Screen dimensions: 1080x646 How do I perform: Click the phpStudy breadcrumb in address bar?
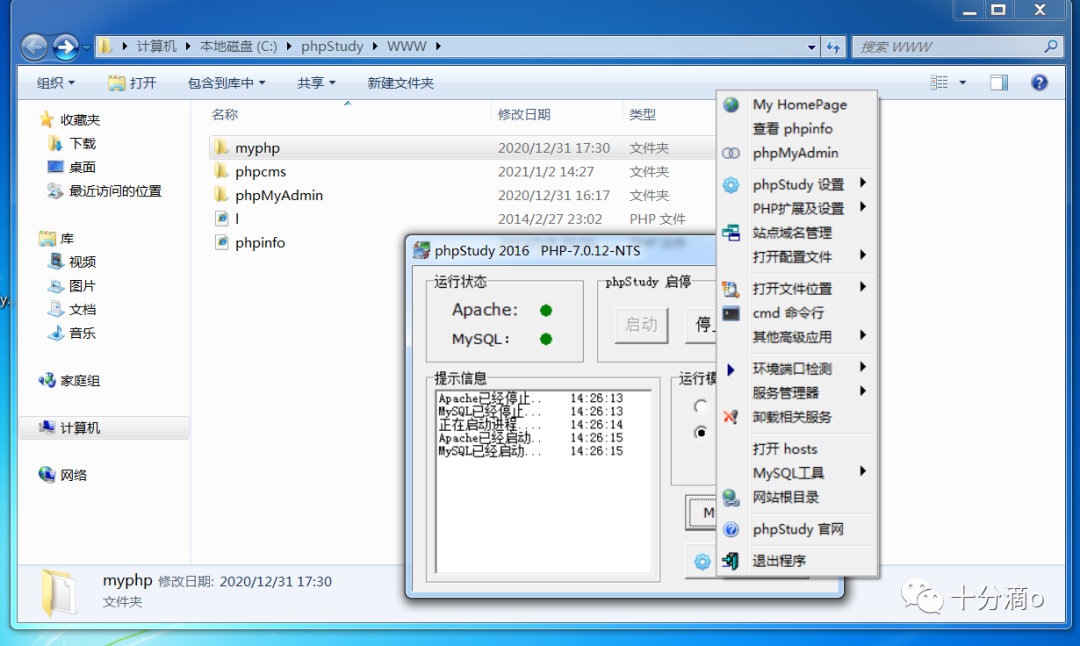tap(332, 46)
